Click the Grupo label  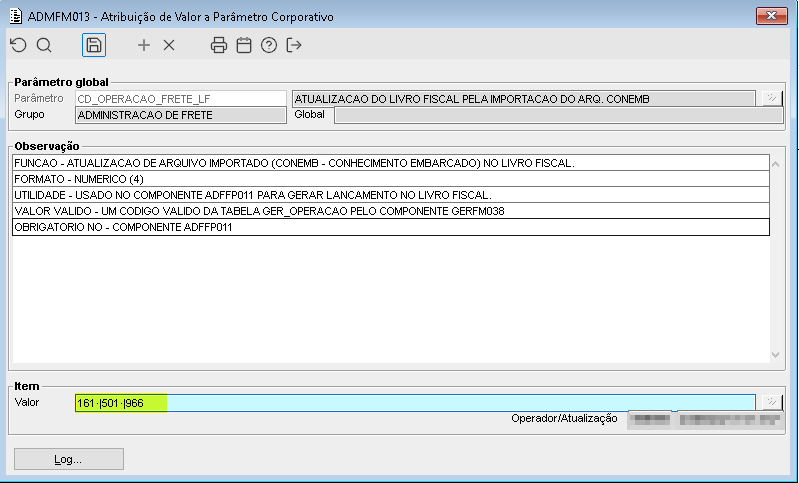click(x=29, y=115)
